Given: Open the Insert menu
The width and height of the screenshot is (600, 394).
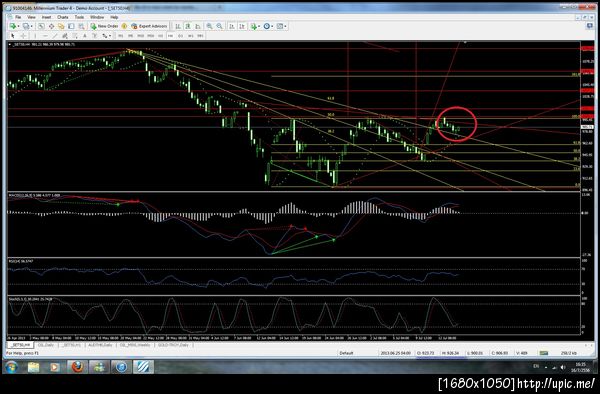Looking at the screenshot, I should pyautogui.click(x=46, y=17).
